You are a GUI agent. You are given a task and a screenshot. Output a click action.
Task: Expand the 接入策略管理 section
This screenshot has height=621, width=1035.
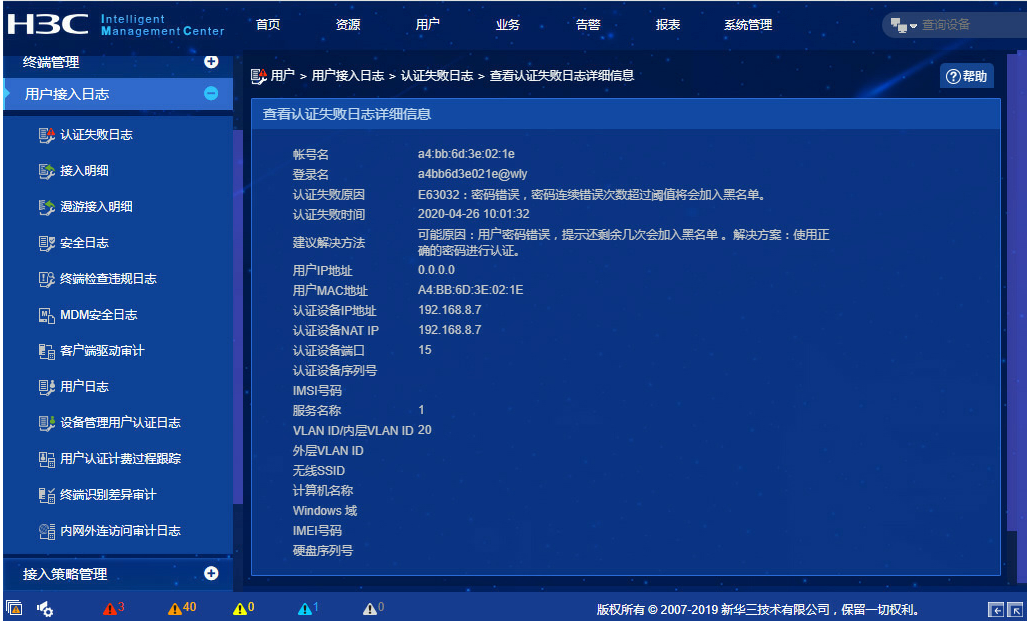pos(211,573)
